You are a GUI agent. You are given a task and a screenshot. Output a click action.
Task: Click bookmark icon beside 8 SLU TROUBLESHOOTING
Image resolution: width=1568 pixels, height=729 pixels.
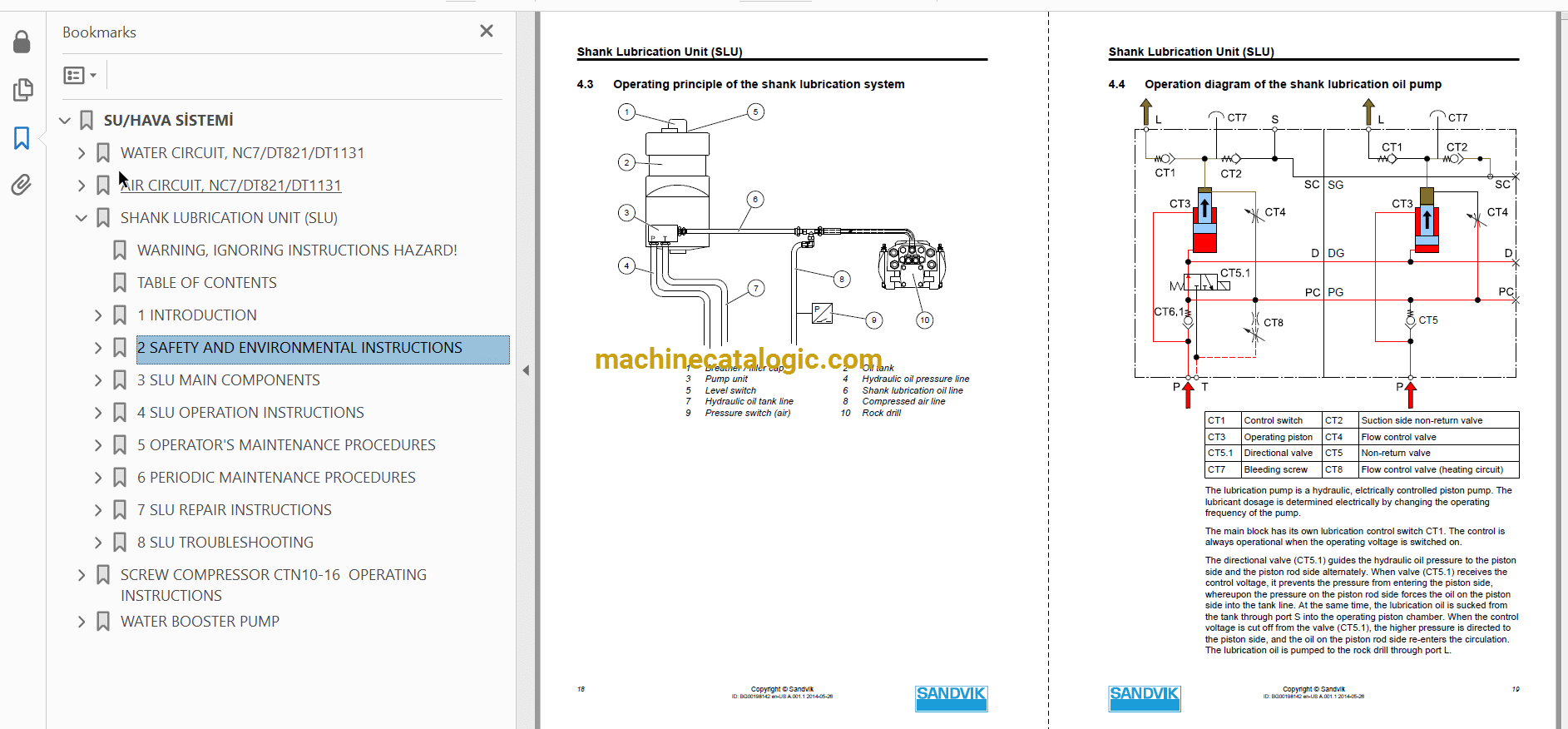coord(120,543)
